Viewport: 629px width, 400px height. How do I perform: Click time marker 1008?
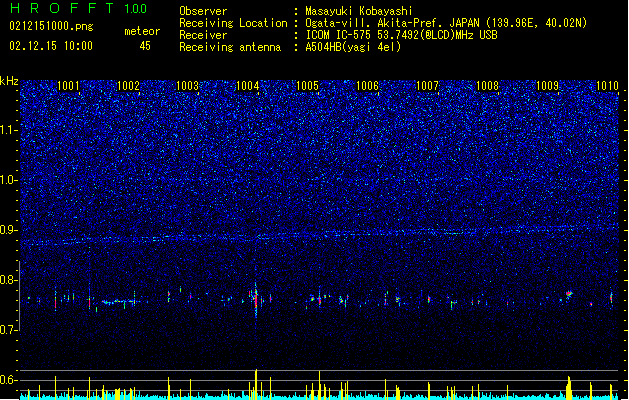pyautogui.click(x=487, y=86)
